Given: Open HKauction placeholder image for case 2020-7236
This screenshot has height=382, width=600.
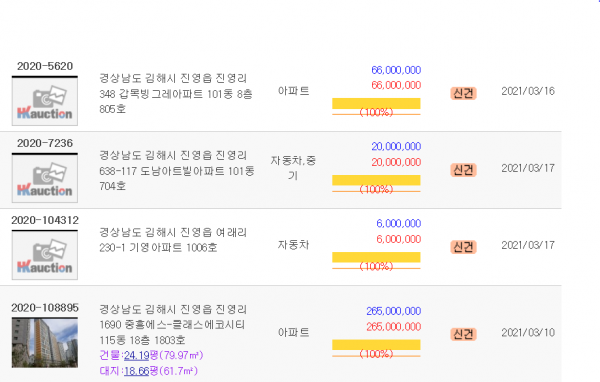Looking at the screenshot, I should click(x=45, y=178).
